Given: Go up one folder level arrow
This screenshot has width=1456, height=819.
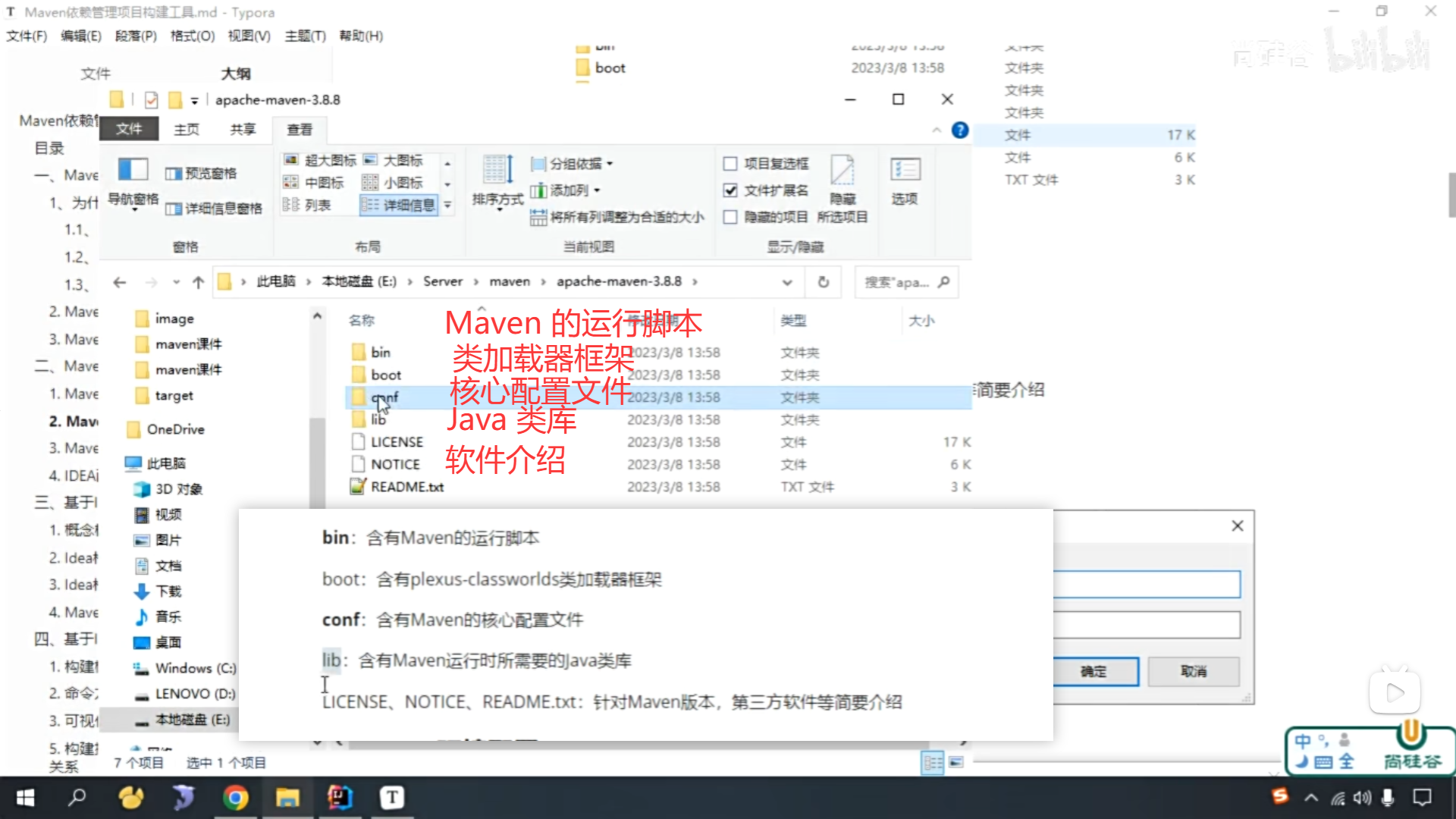Looking at the screenshot, I should coord(199,282).
